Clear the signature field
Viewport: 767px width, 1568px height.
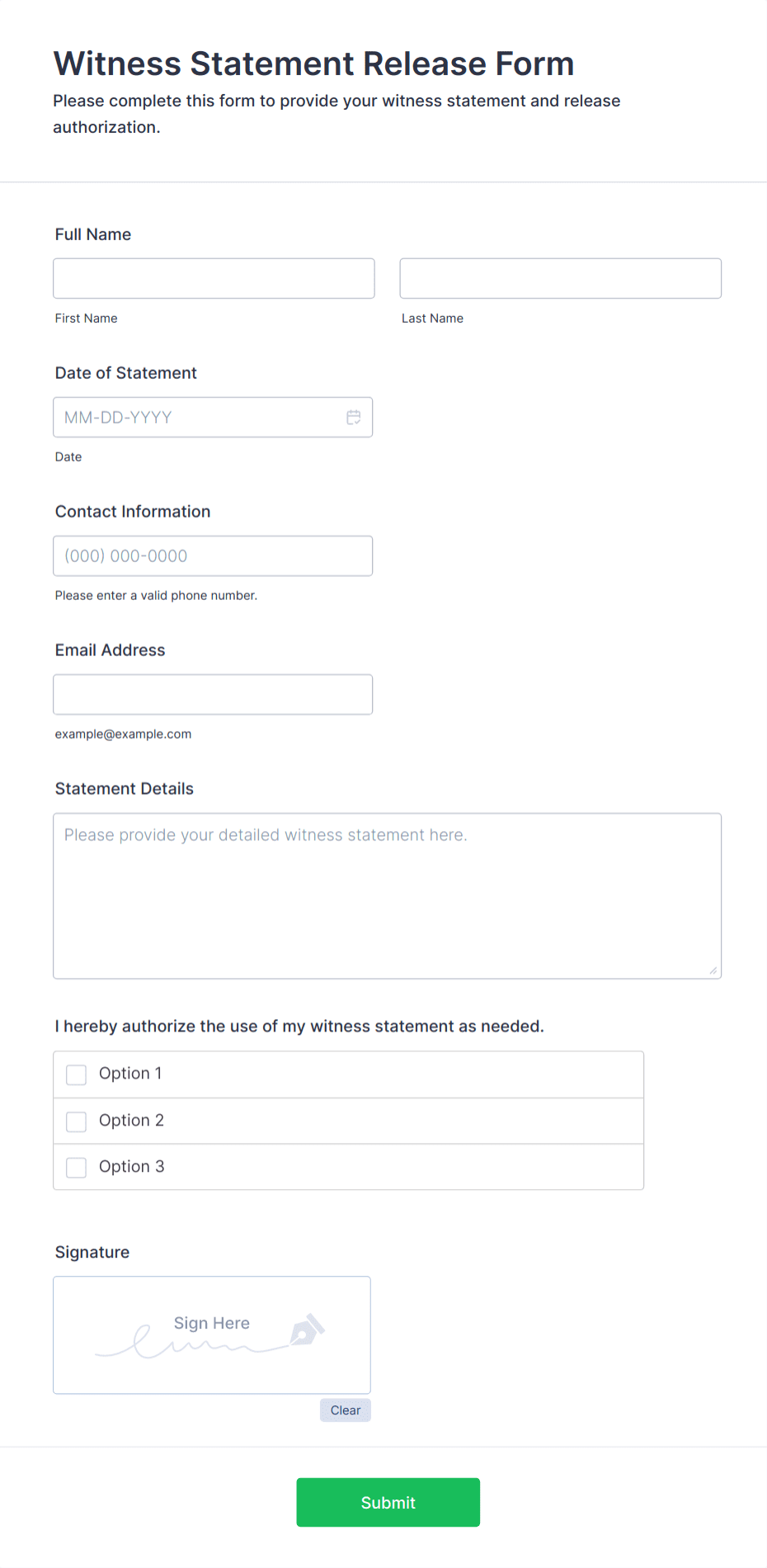tap(346, 1410)
